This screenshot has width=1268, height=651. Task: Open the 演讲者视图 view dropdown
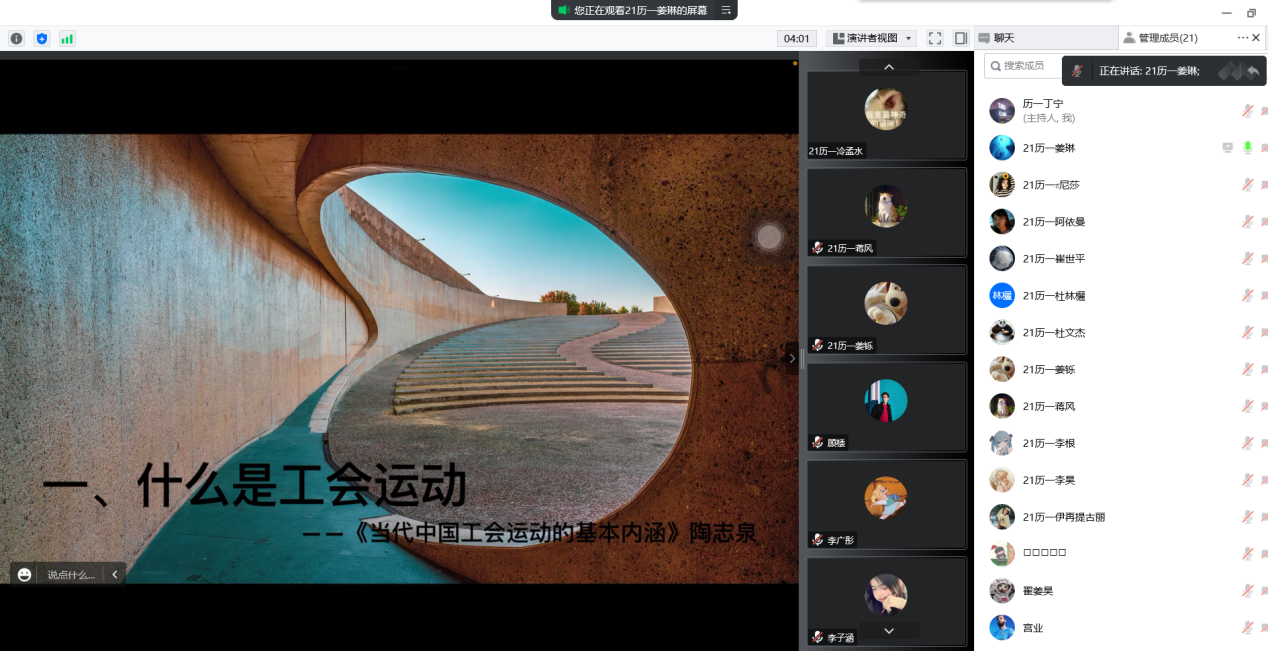point(872,38)
